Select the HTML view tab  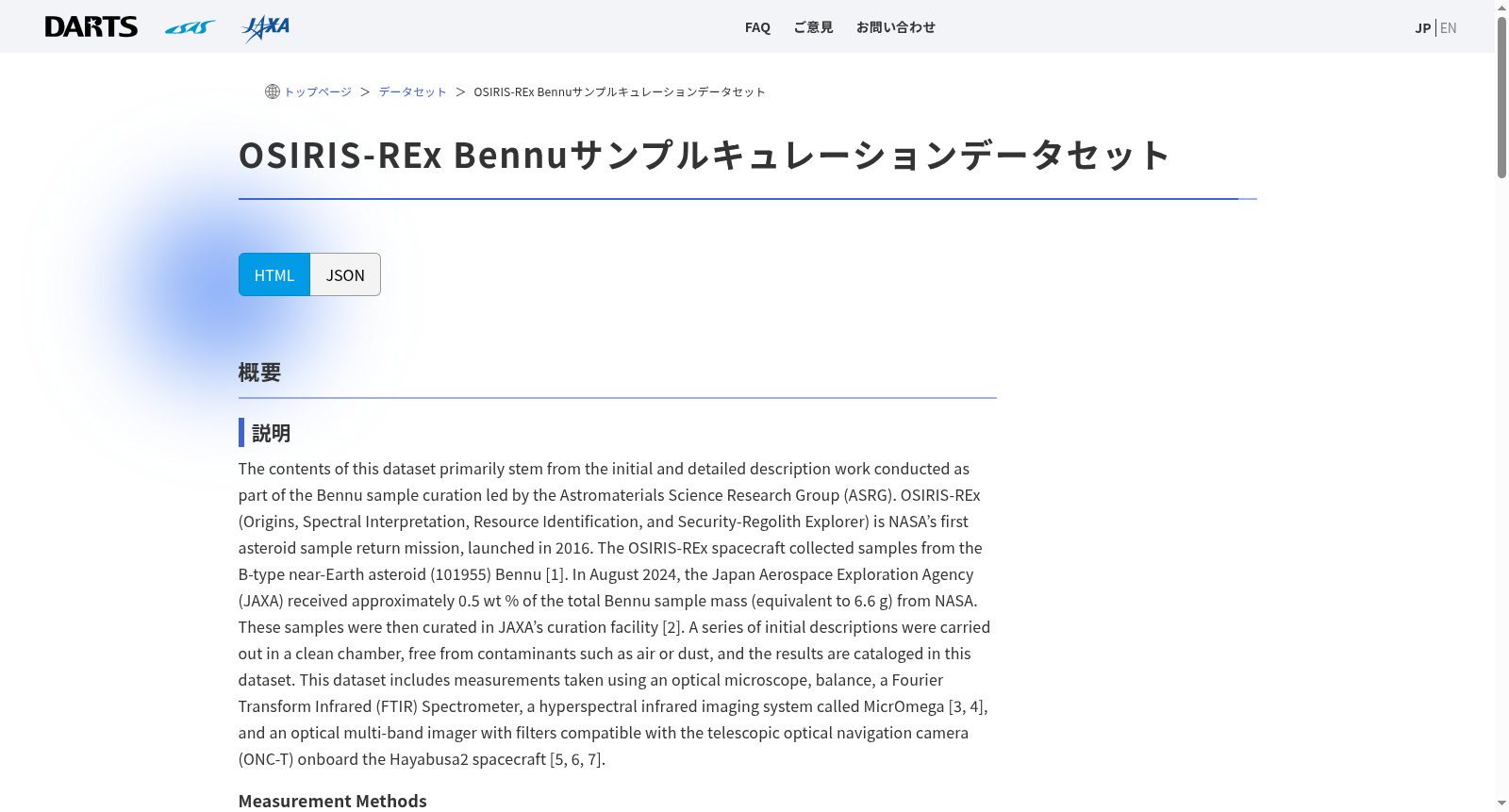click(x=274, y=274)
